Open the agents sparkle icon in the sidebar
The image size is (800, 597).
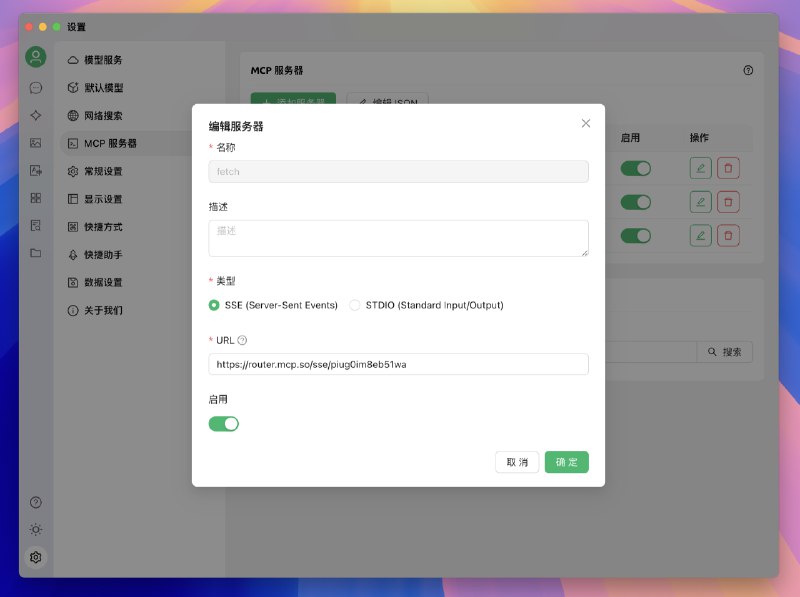36,115
